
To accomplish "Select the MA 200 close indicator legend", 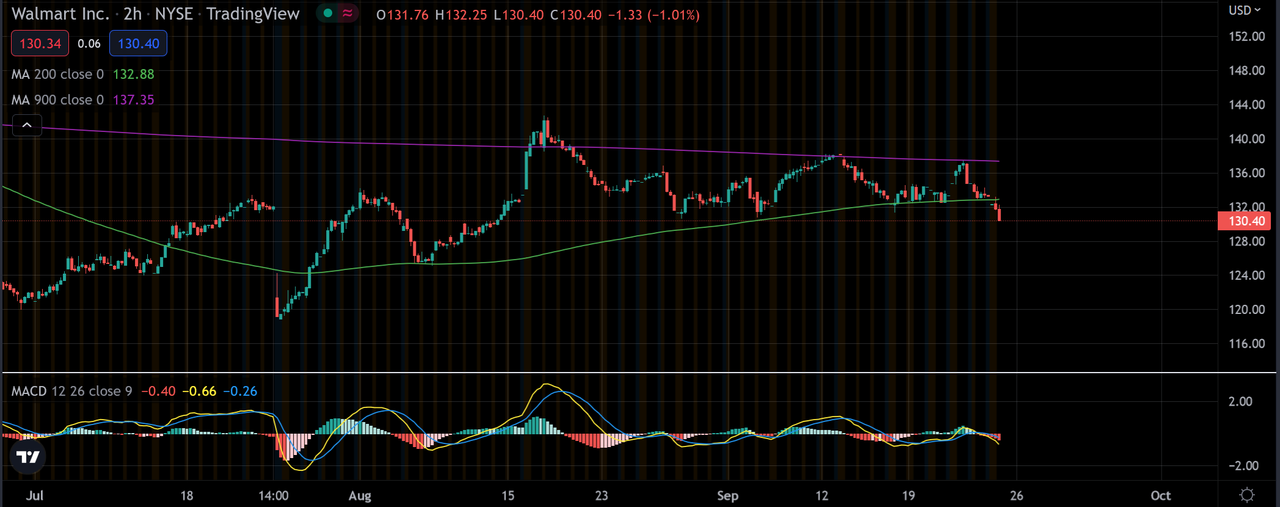I will coord(83,74).
